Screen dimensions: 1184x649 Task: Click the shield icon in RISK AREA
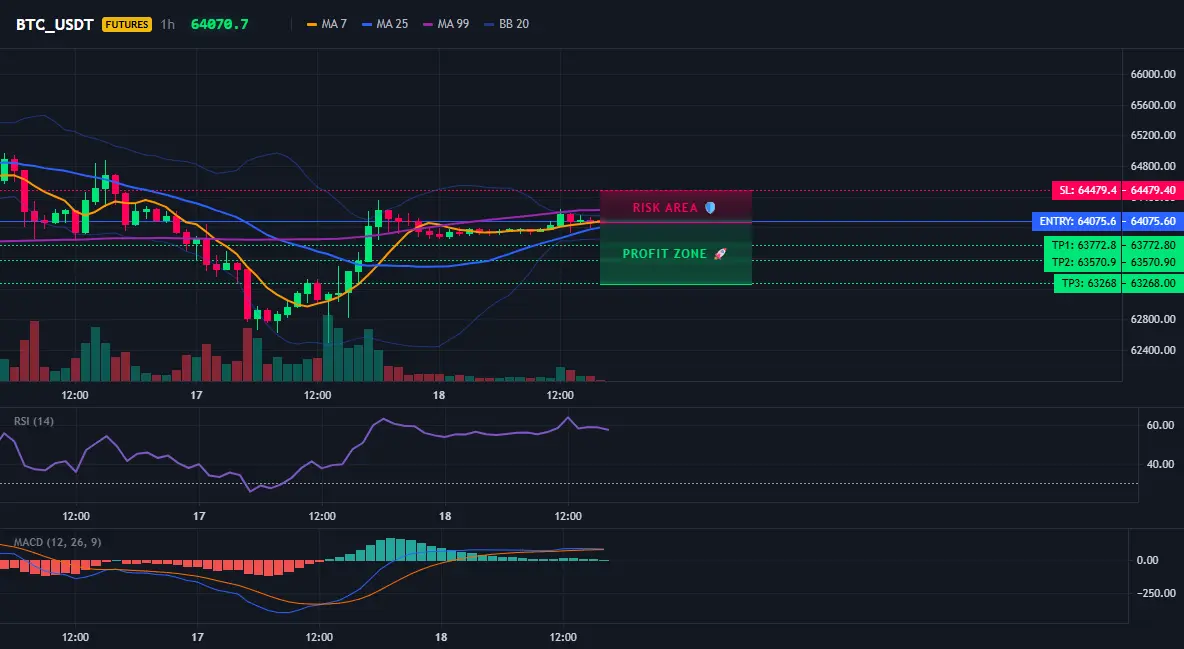point(710,207)
